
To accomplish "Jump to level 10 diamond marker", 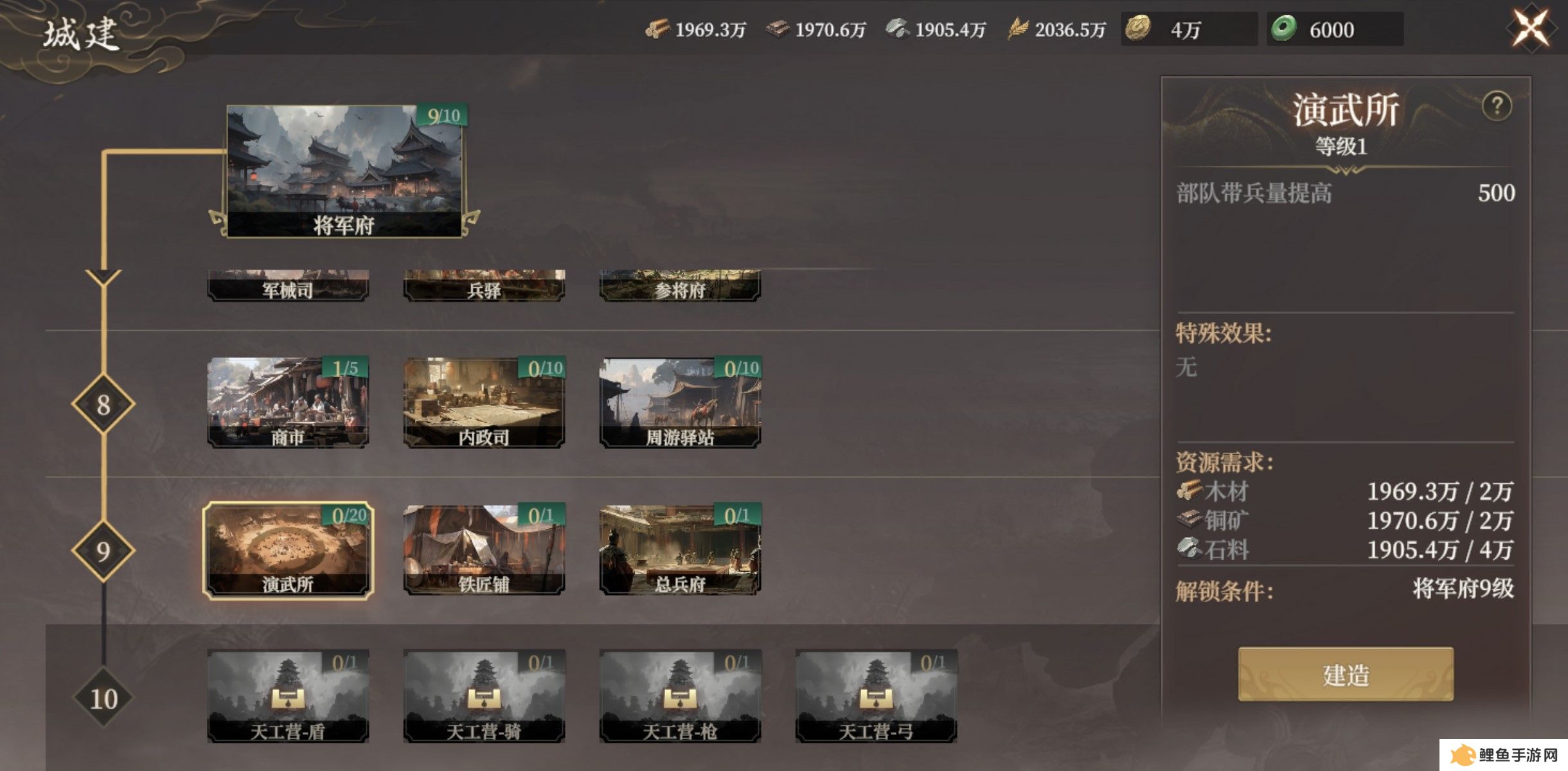I will pos(103,698).
